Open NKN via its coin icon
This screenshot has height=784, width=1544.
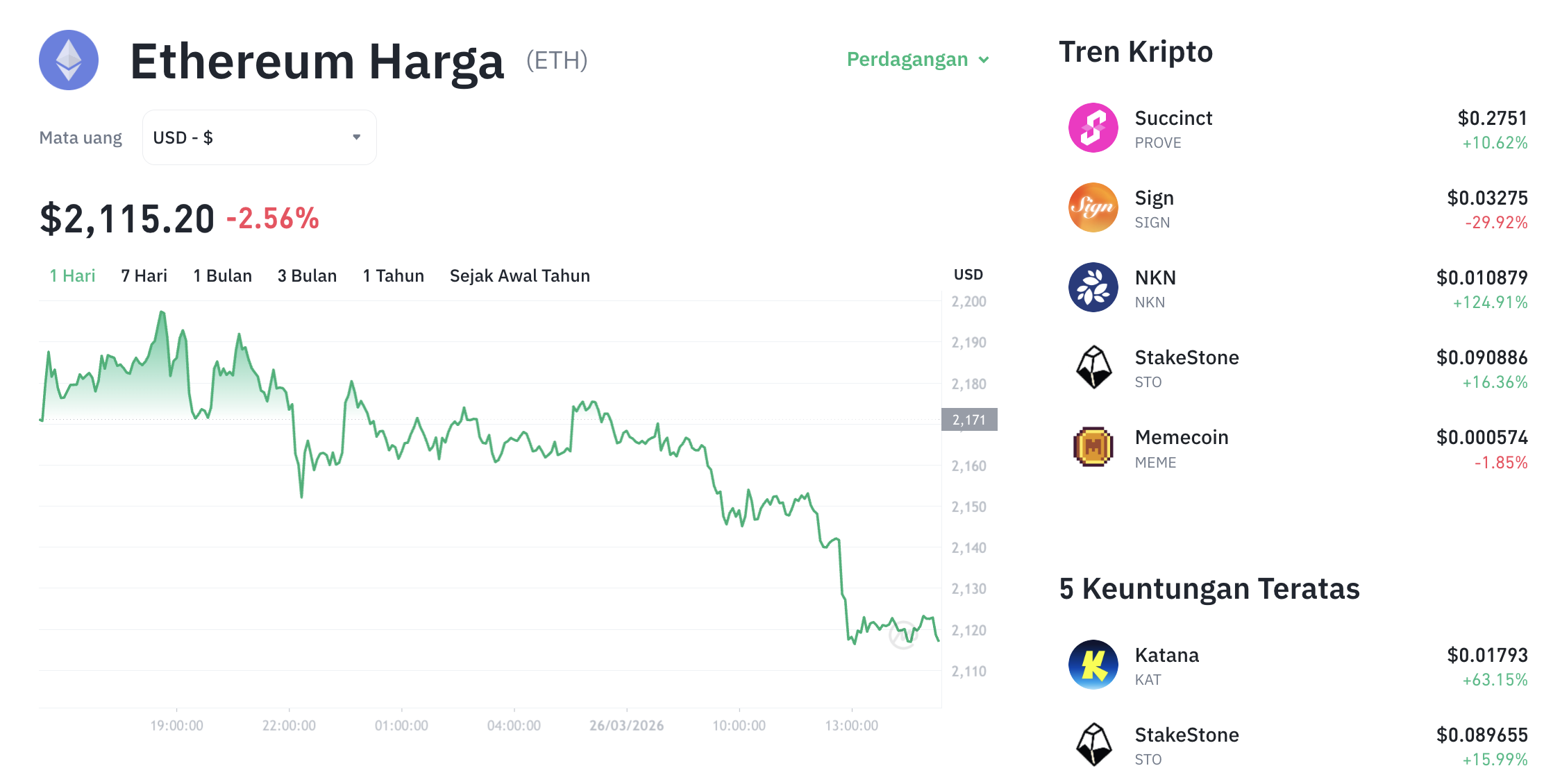(x=1092, y=287)
